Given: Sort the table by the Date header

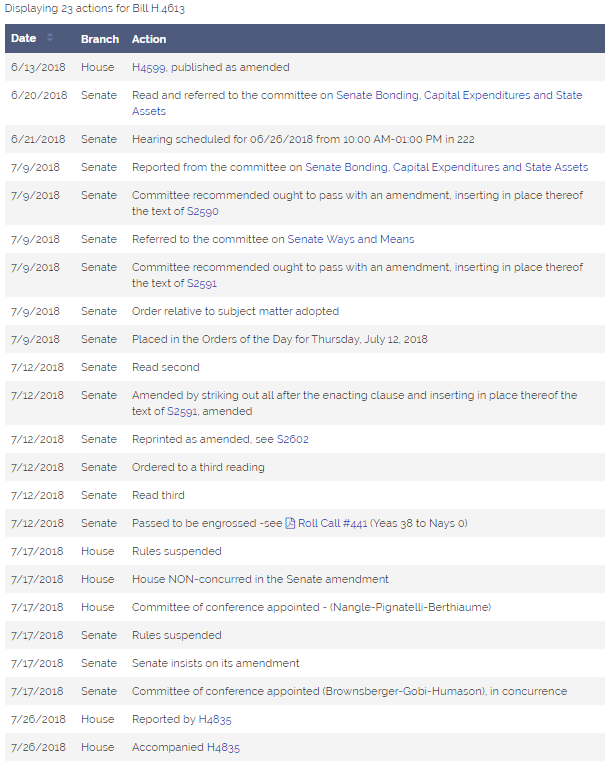Looking at the screenshot, I should pos(24,38).
